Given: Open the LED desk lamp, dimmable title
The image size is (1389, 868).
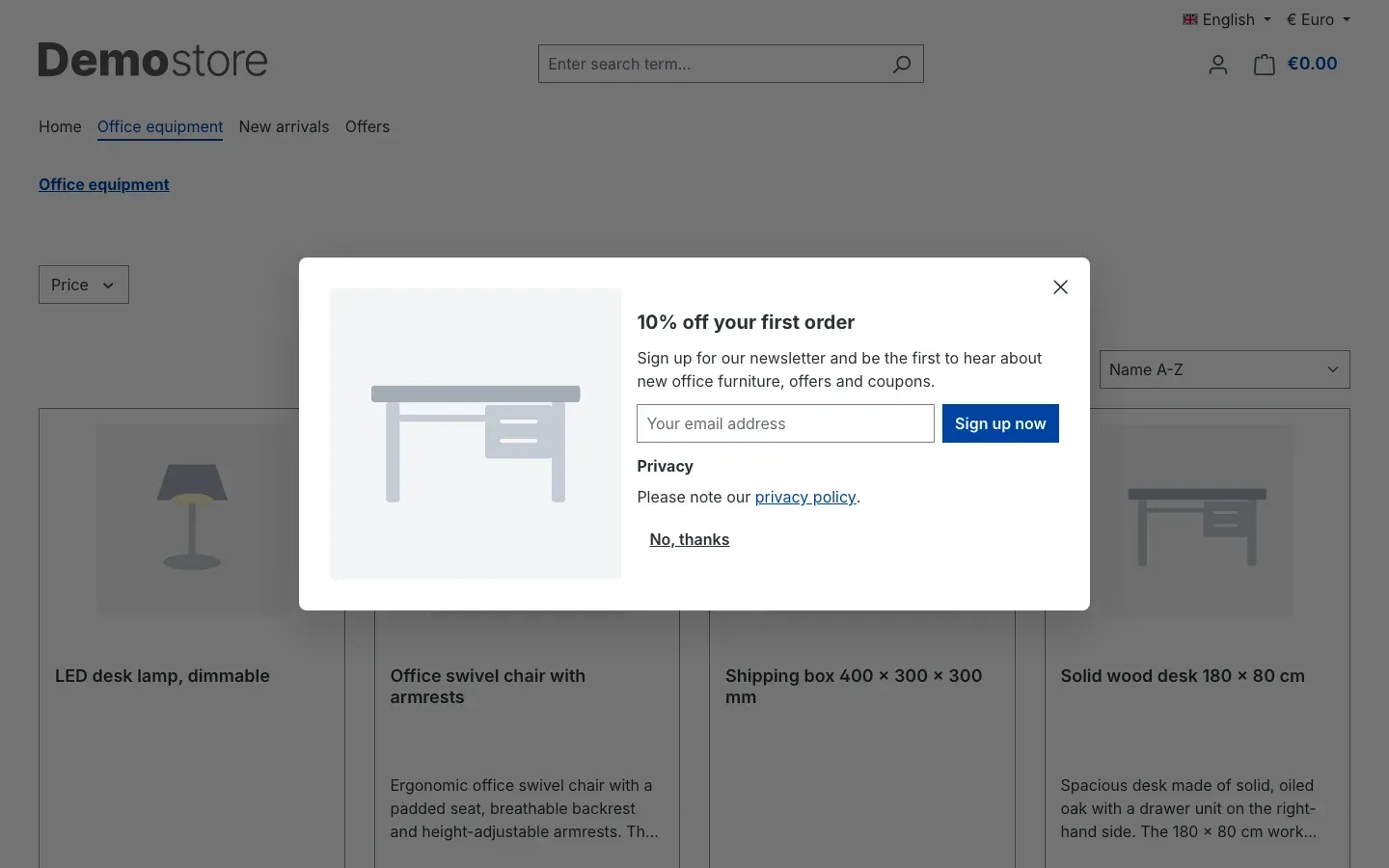Looking at the screenshot, I should 162,676.
